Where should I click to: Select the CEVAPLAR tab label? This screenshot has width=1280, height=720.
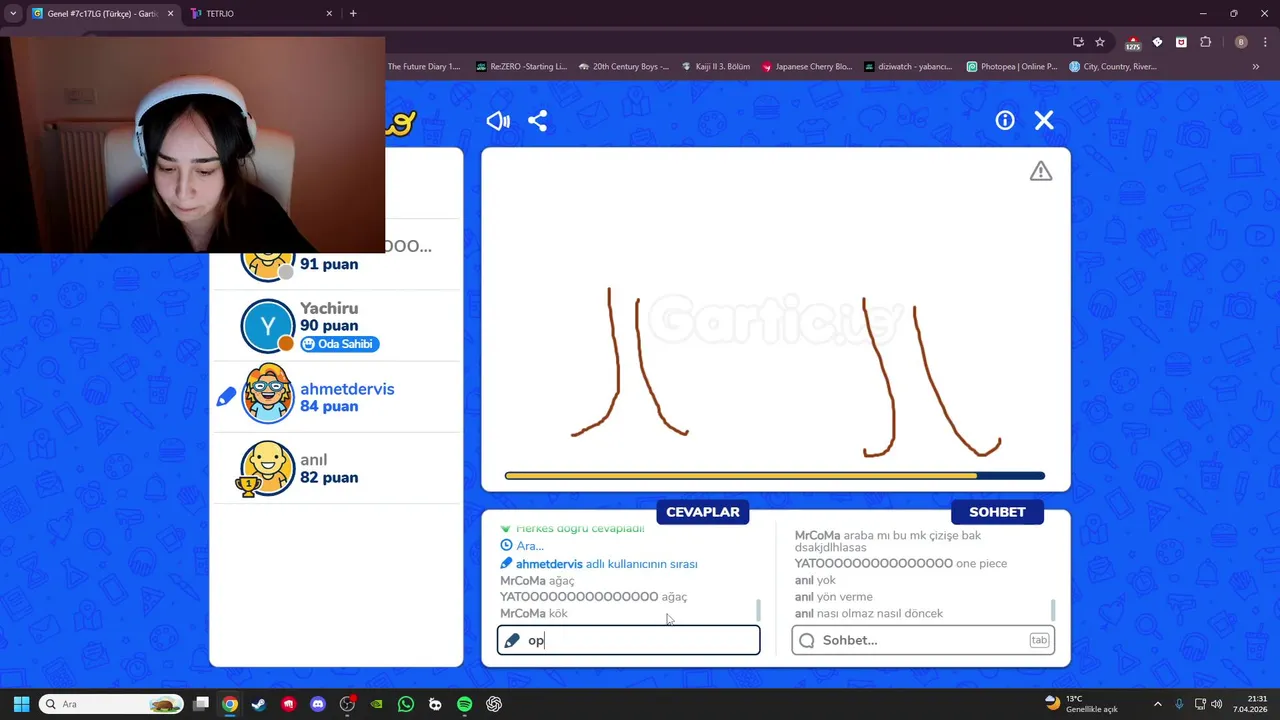point(703,512)
